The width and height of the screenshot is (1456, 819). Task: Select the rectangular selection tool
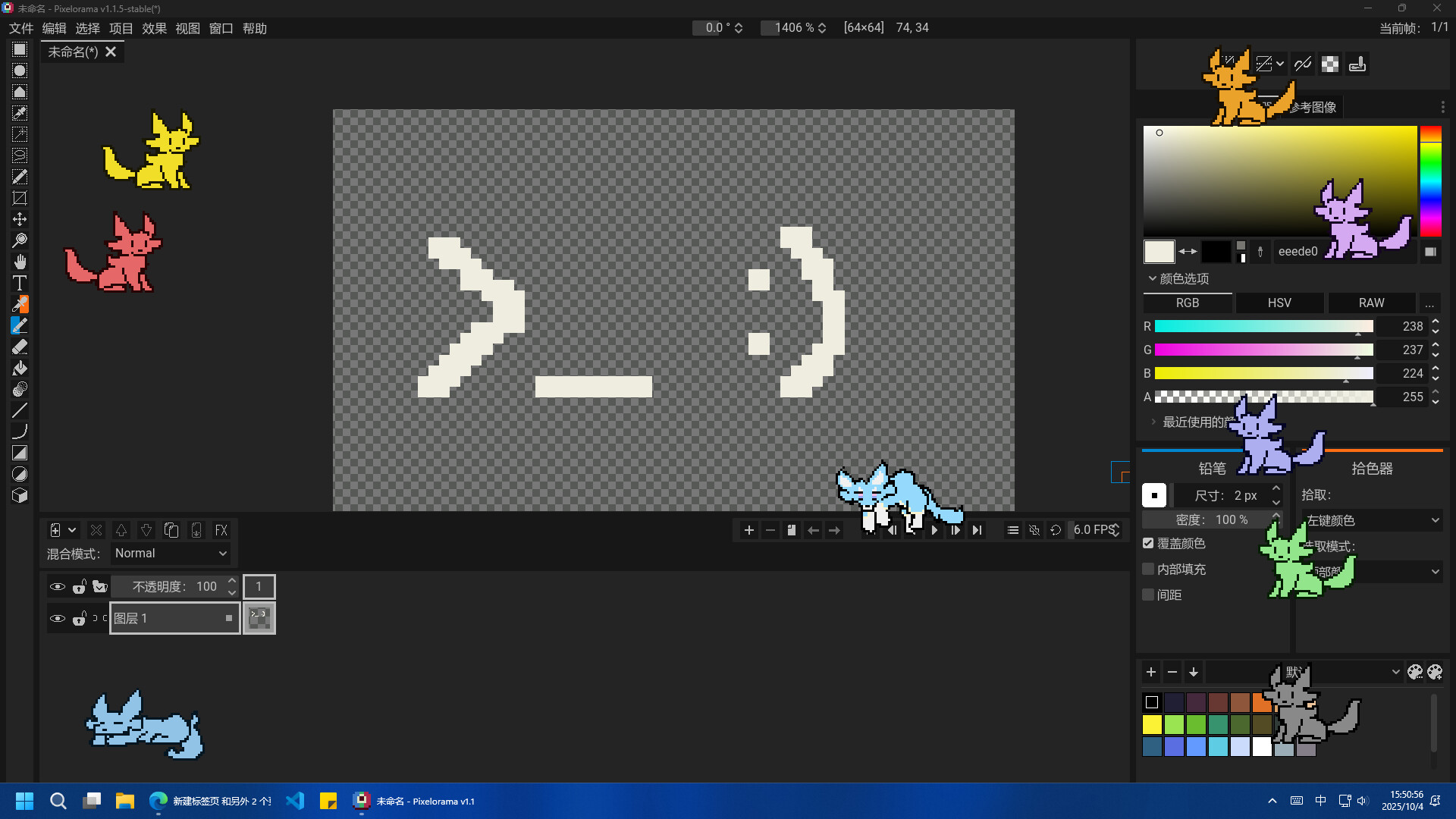[x=20, y=50]
